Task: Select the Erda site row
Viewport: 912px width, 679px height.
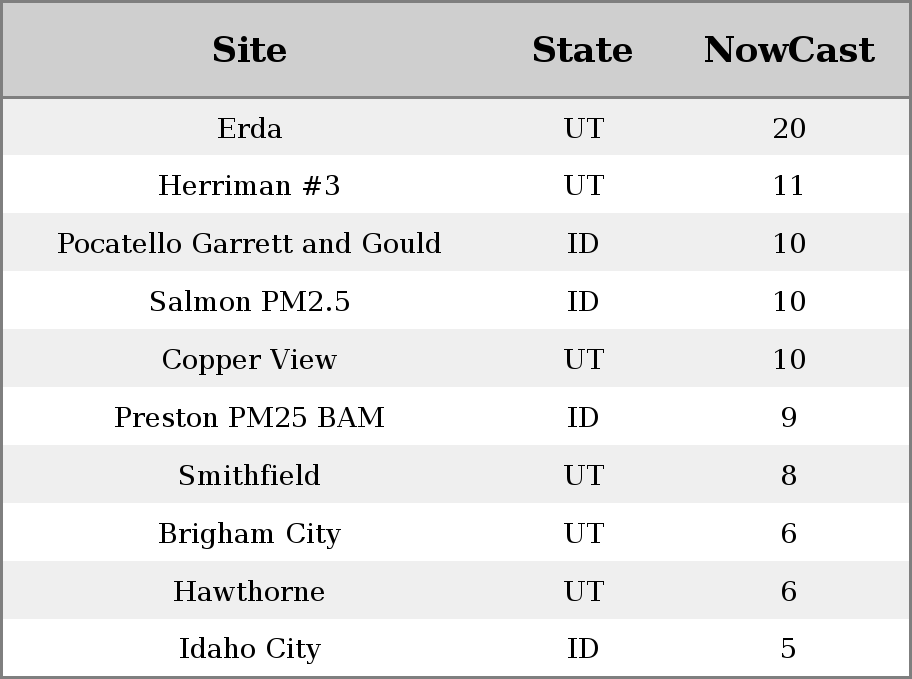Action: 456,127
